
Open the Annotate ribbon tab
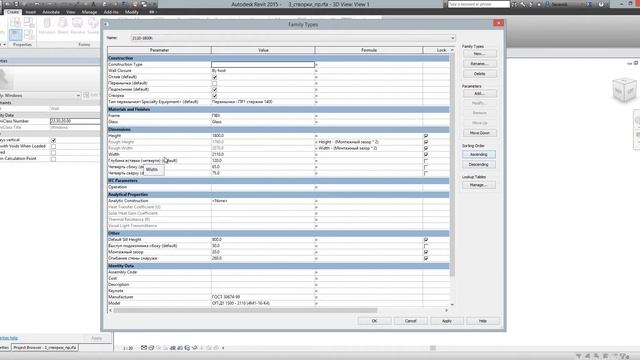tap(51, 12)
